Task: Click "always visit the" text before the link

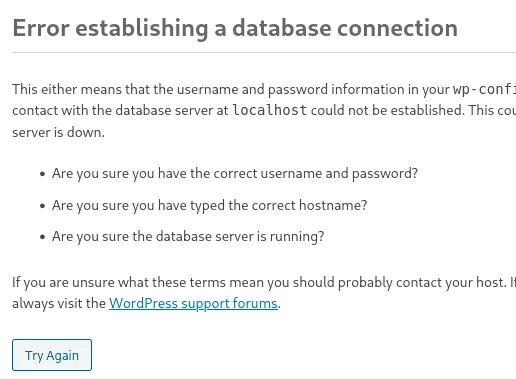Action: [59, 303]
